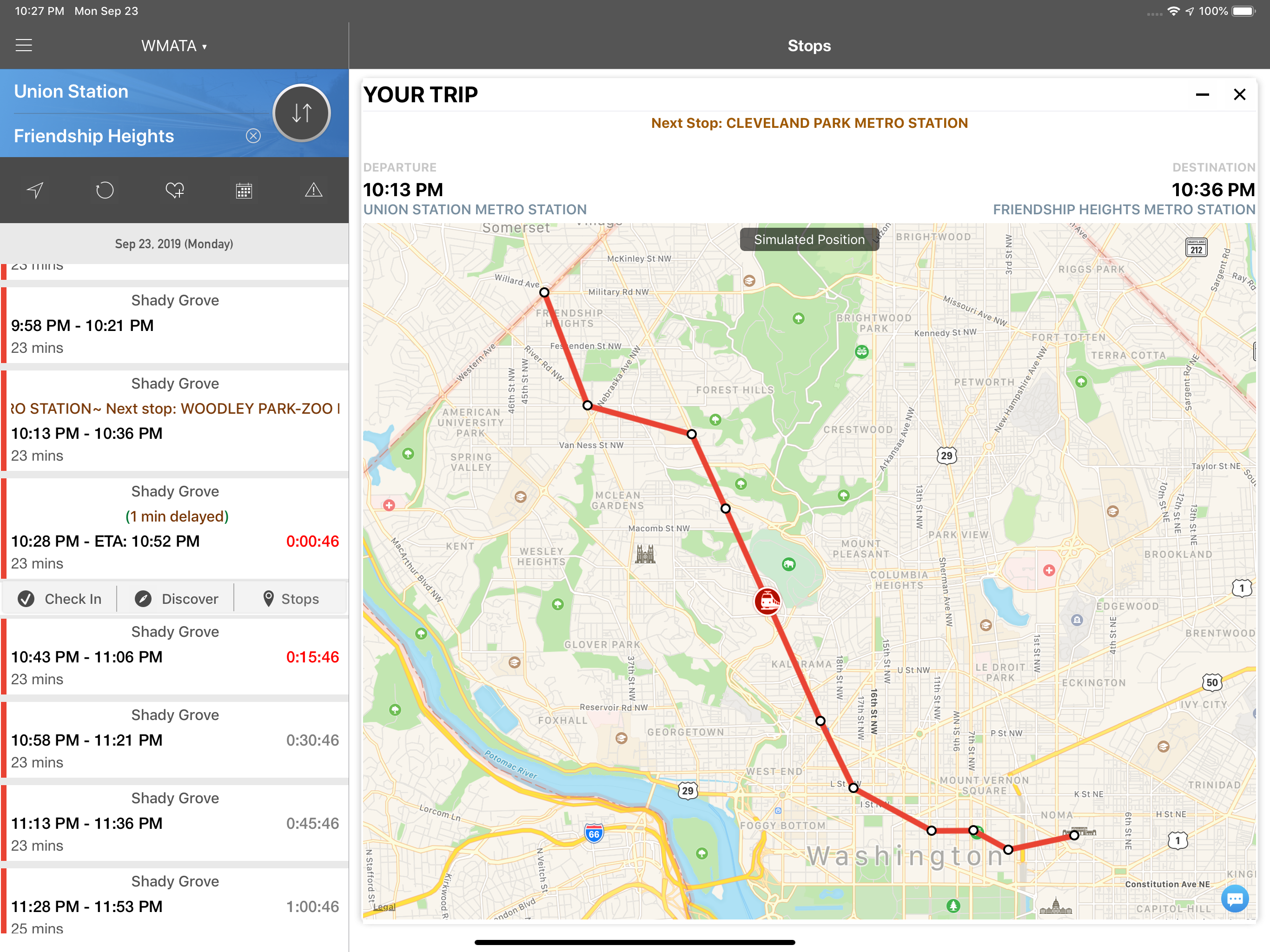The width and height of the screenshot is (1270, 952).
Task: Minimize the Your Trip panel
Action: coord(1202,95)
